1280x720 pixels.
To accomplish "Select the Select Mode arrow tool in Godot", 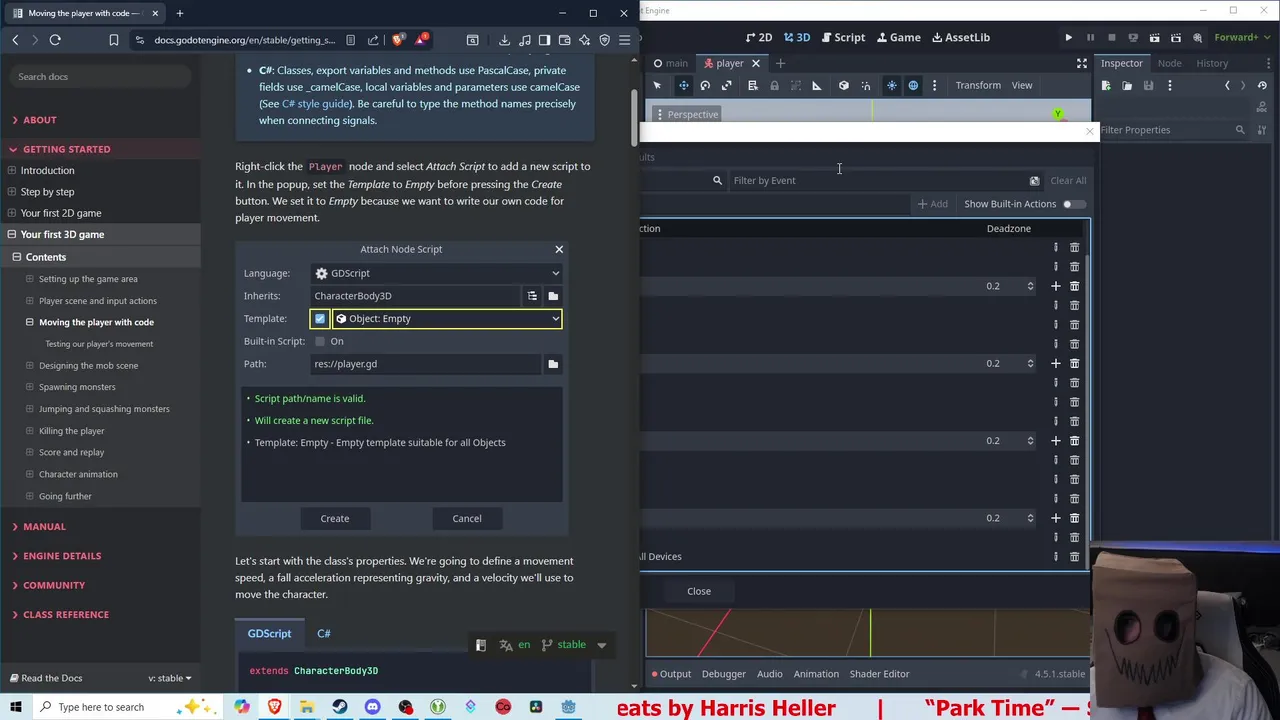I will pos(658,85).
